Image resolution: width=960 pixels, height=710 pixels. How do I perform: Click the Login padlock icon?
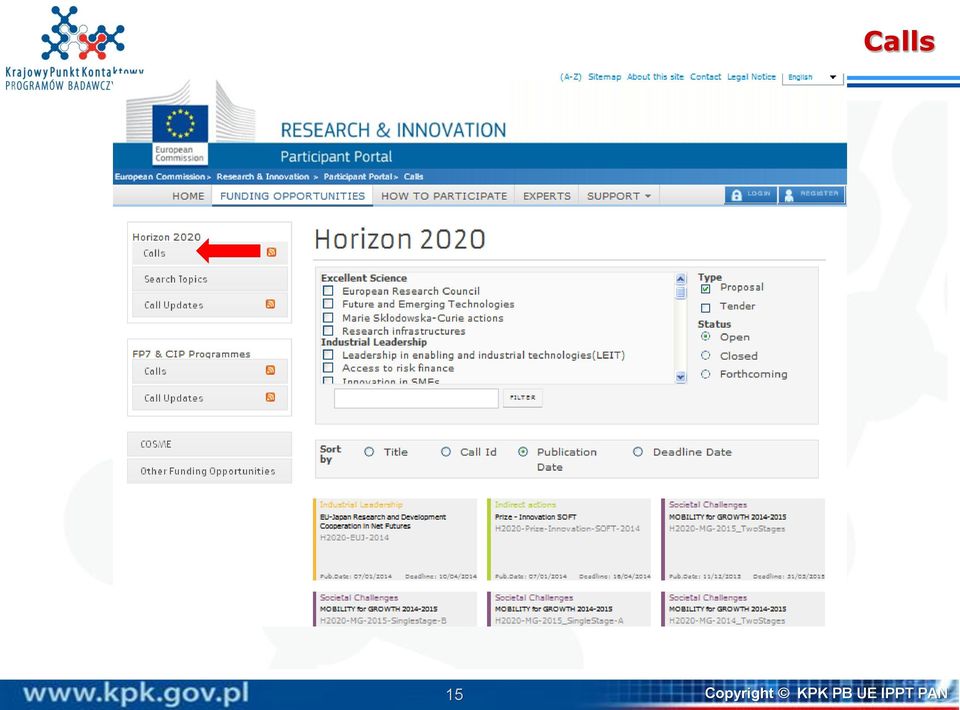737,195
